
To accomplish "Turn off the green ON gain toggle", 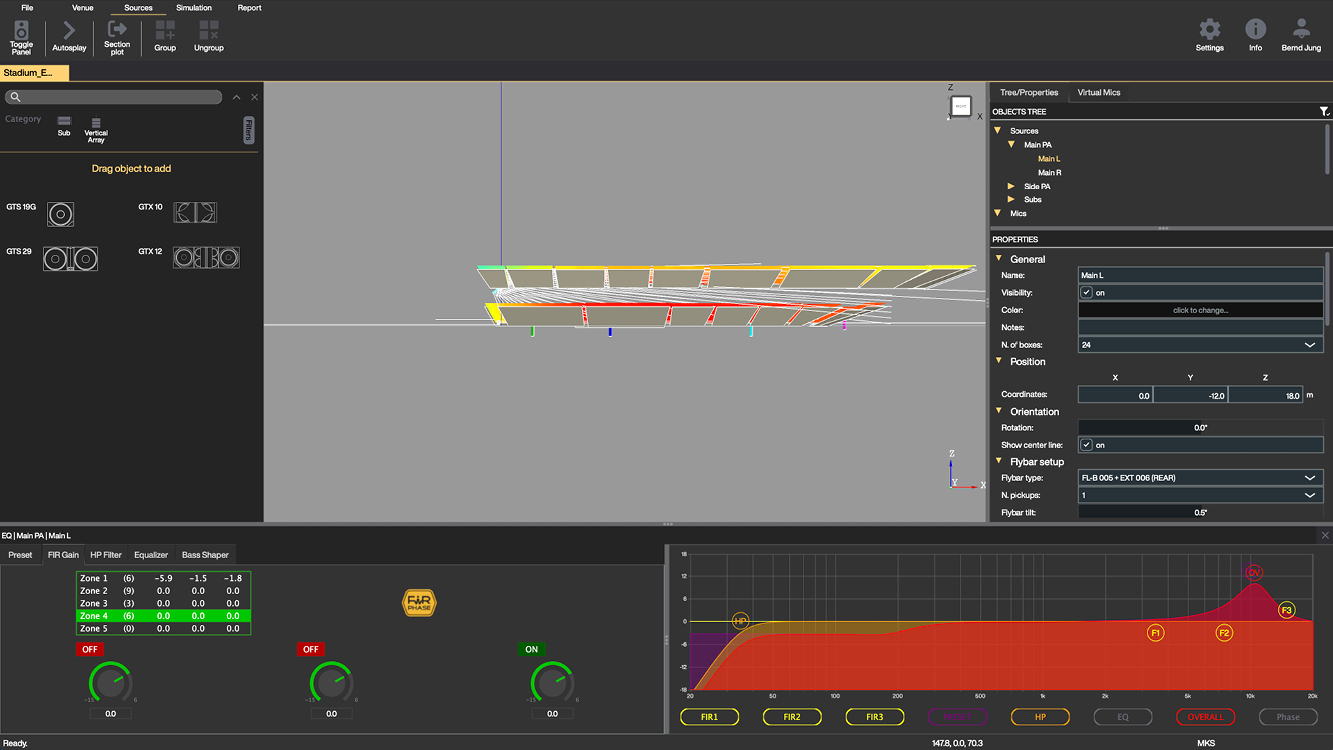I will pos(531,649).
